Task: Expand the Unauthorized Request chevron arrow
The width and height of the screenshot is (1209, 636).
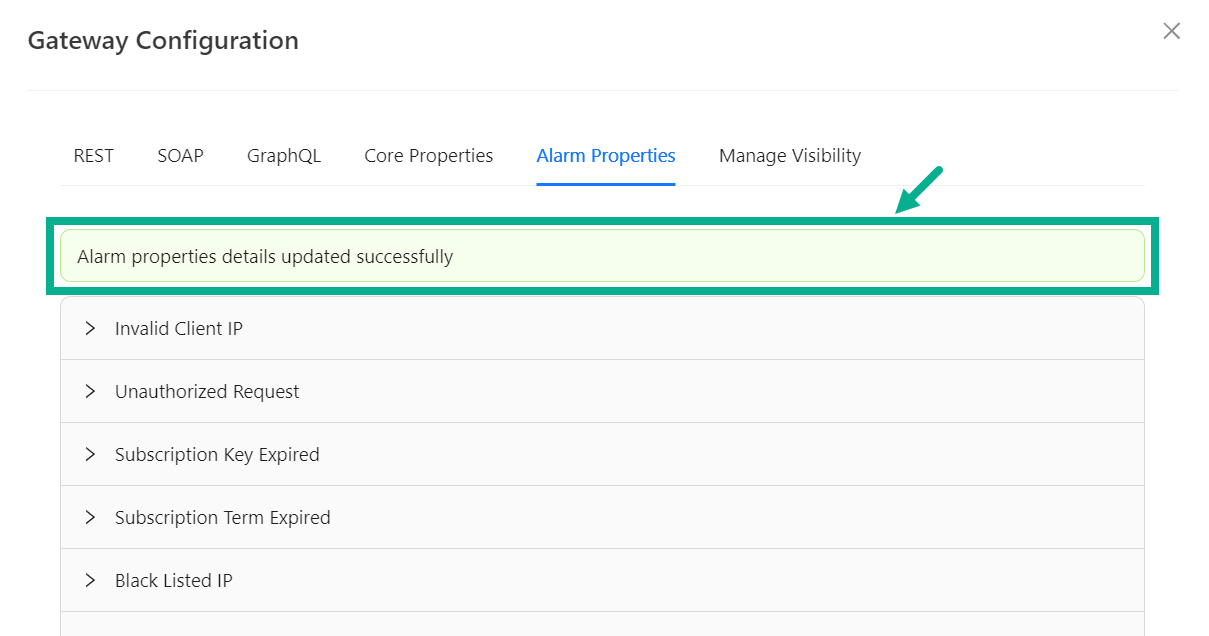Action: pyautogui.click(x=90, y=391)
